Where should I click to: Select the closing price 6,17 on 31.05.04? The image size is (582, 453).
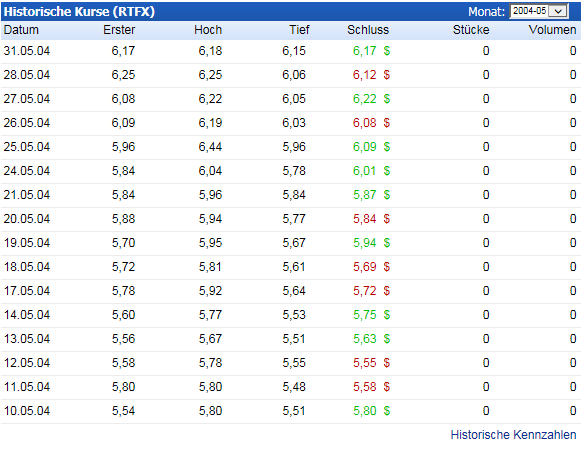tap(364, 51)
